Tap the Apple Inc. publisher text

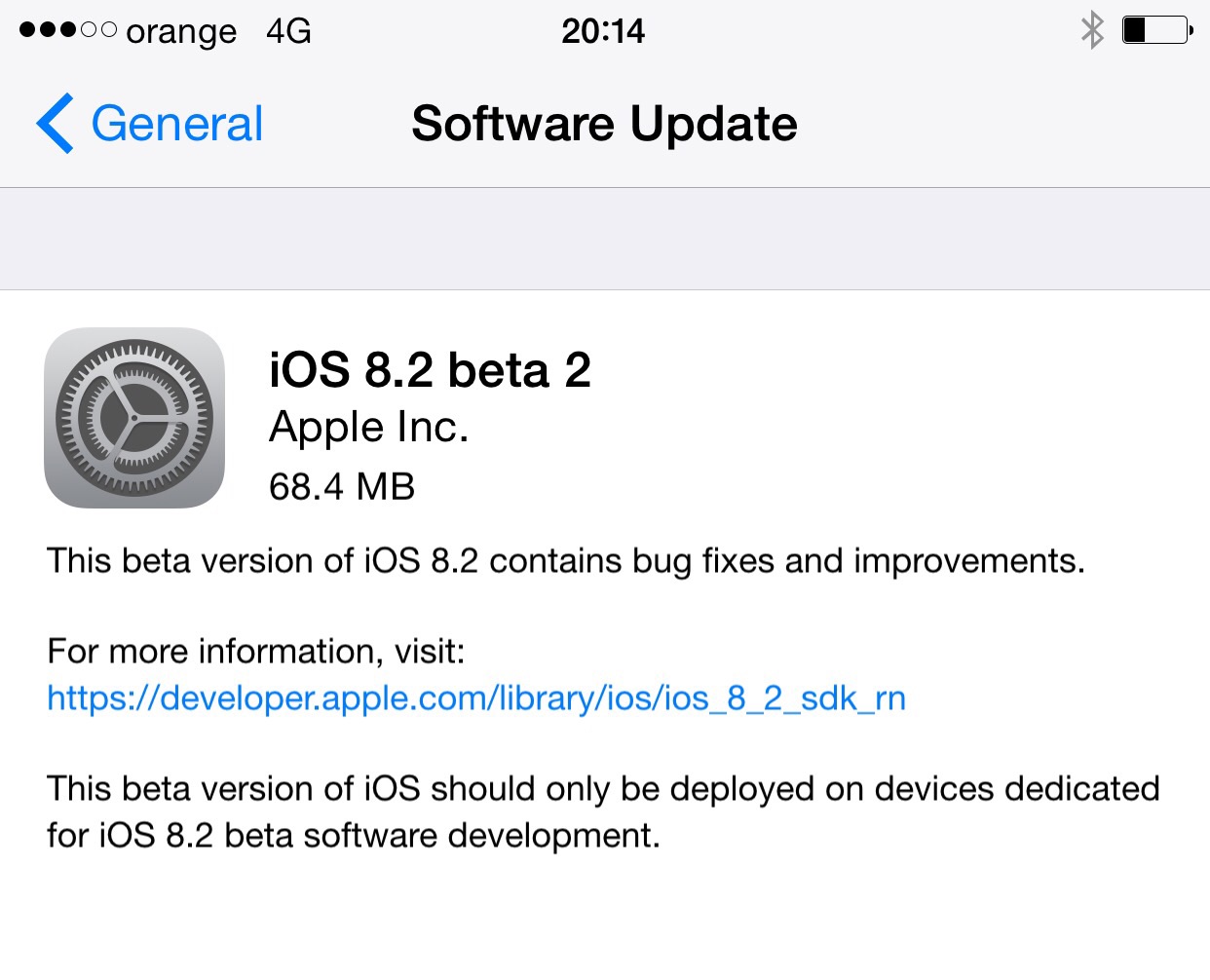click(368, 428)
